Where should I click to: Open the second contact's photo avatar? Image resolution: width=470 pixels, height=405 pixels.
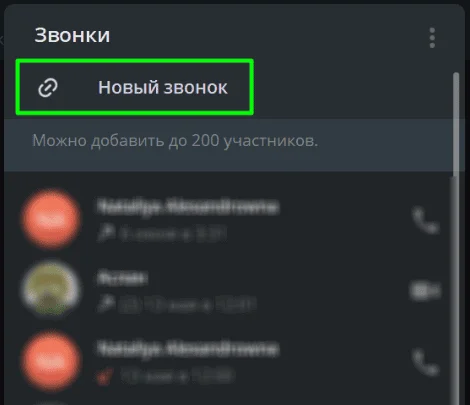coord(51,290)
